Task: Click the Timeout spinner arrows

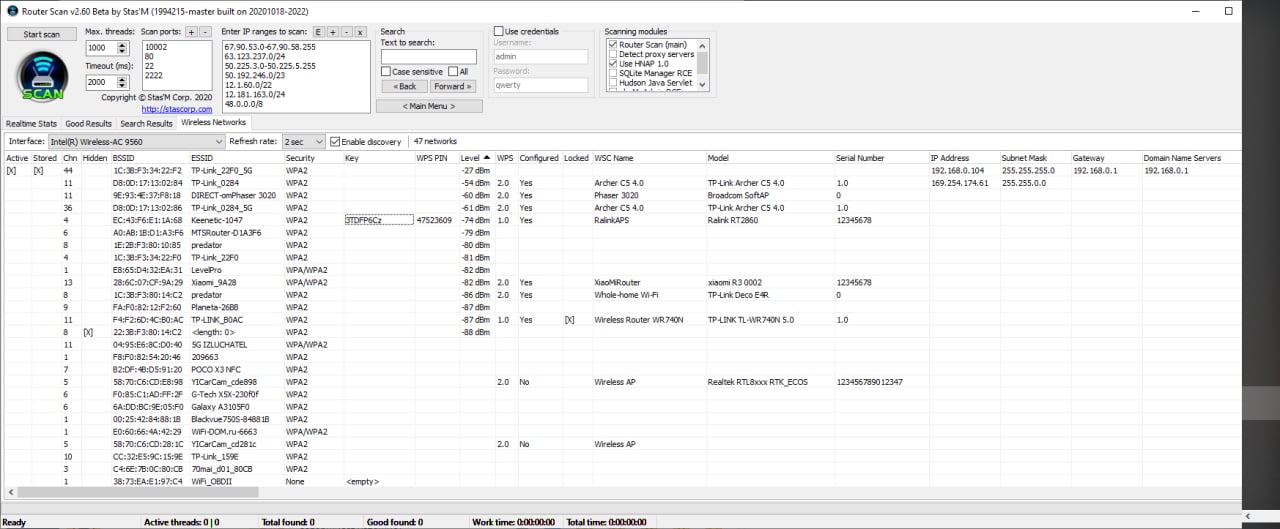Action: coord(124,82)
